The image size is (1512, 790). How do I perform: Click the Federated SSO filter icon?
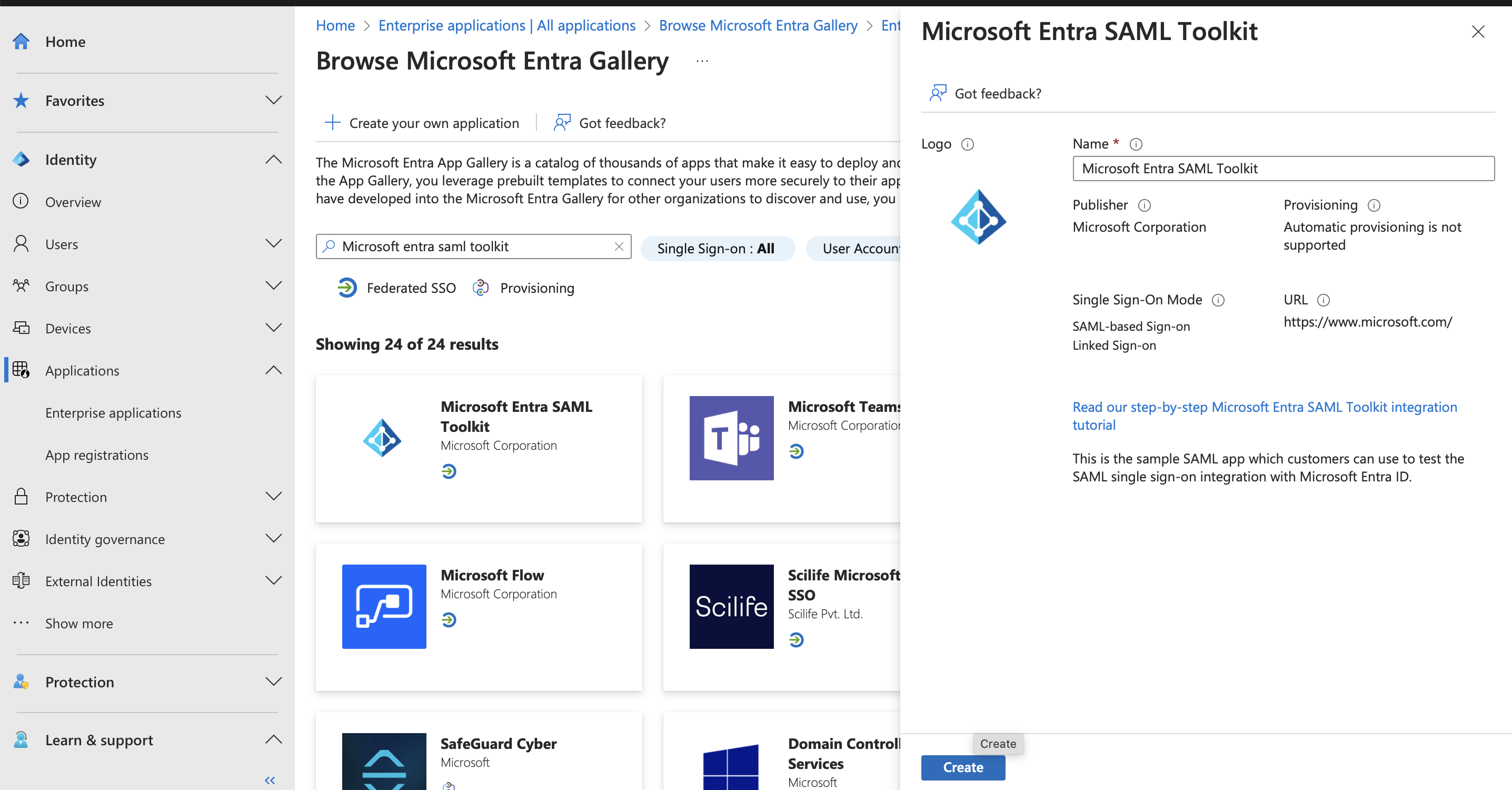345,287
